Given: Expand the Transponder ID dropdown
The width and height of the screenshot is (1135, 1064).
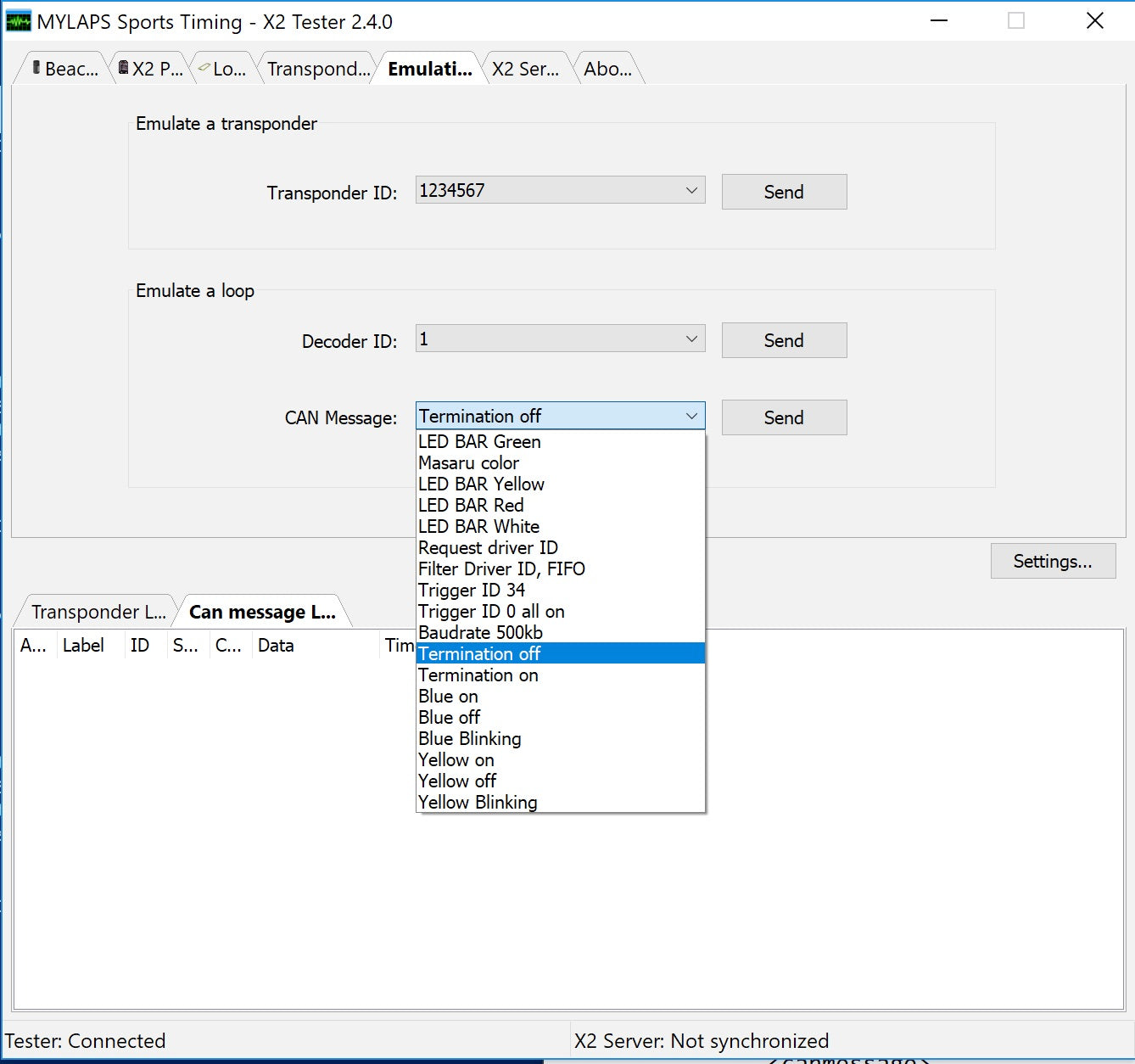Looking at the screenshot, I should coord(691,190).
